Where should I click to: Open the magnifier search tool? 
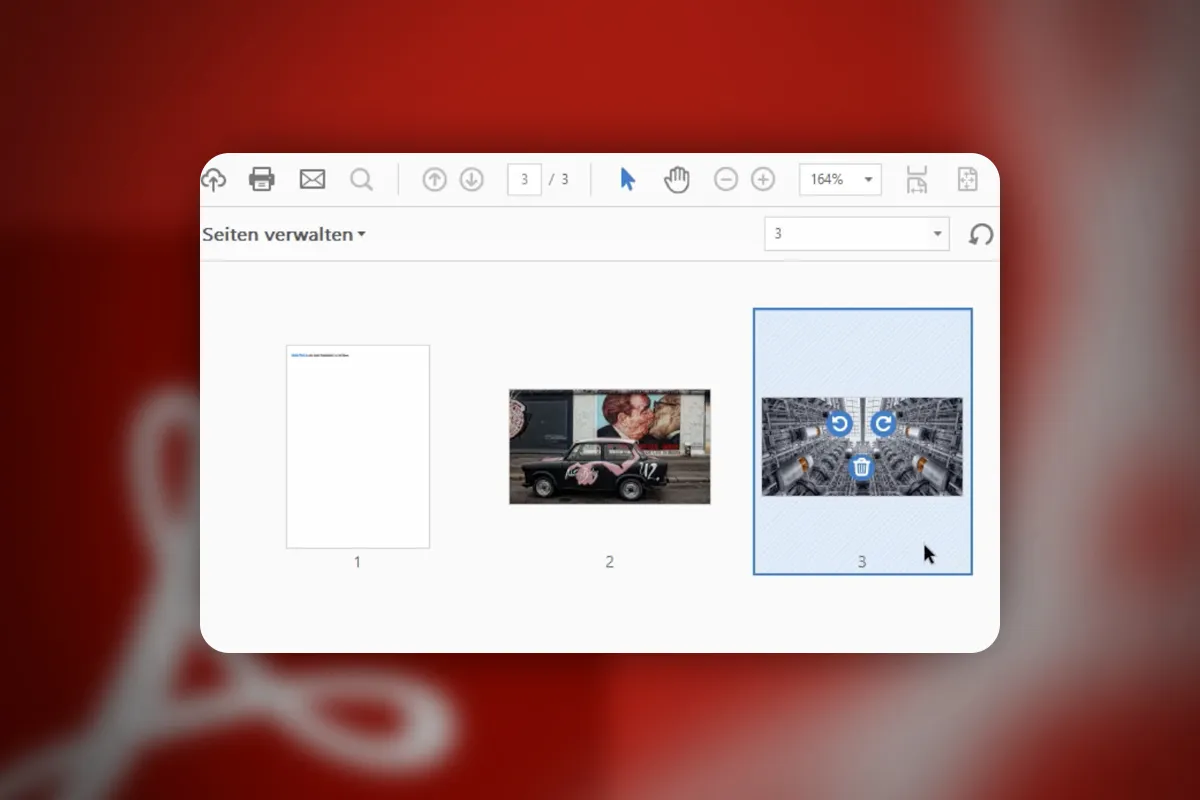point(361,179)
